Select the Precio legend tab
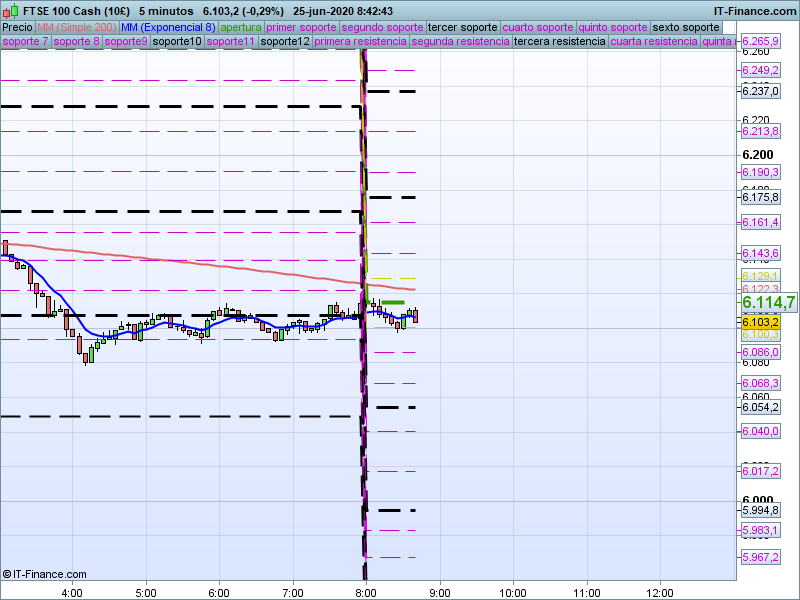 pyautogui.click(x=17, y=27)
